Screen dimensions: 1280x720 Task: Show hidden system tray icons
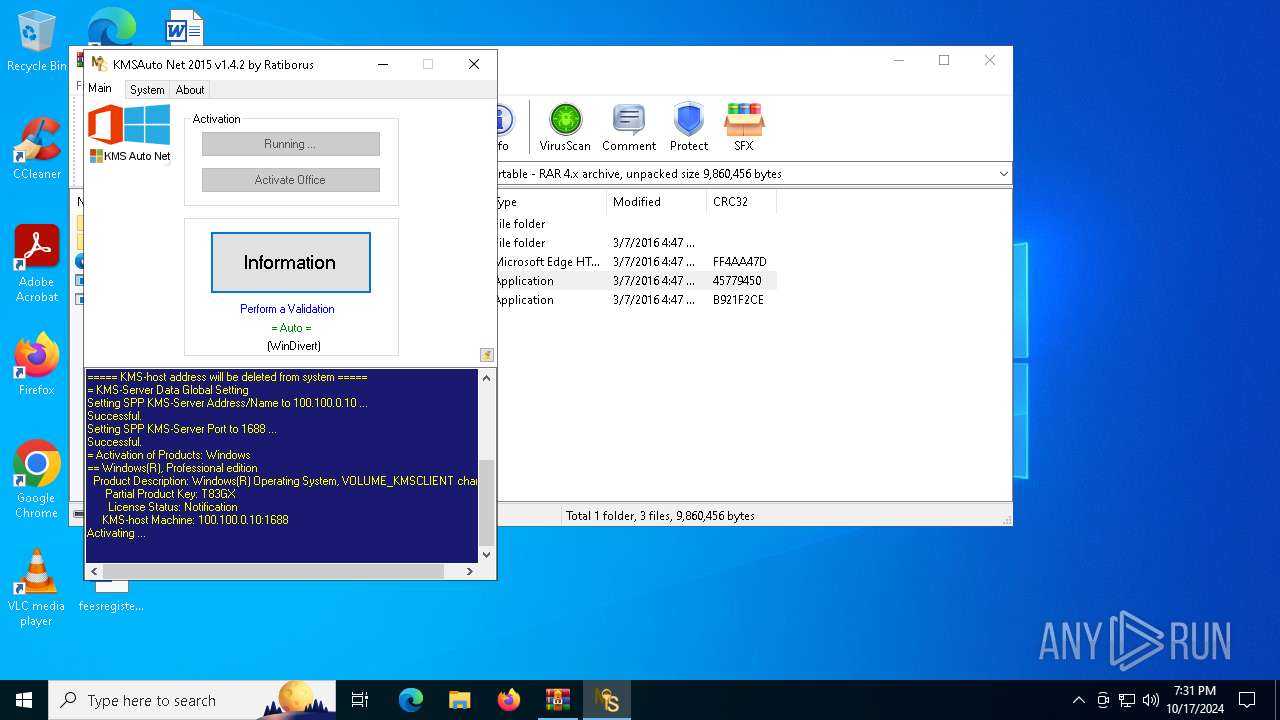point(1079,700)
